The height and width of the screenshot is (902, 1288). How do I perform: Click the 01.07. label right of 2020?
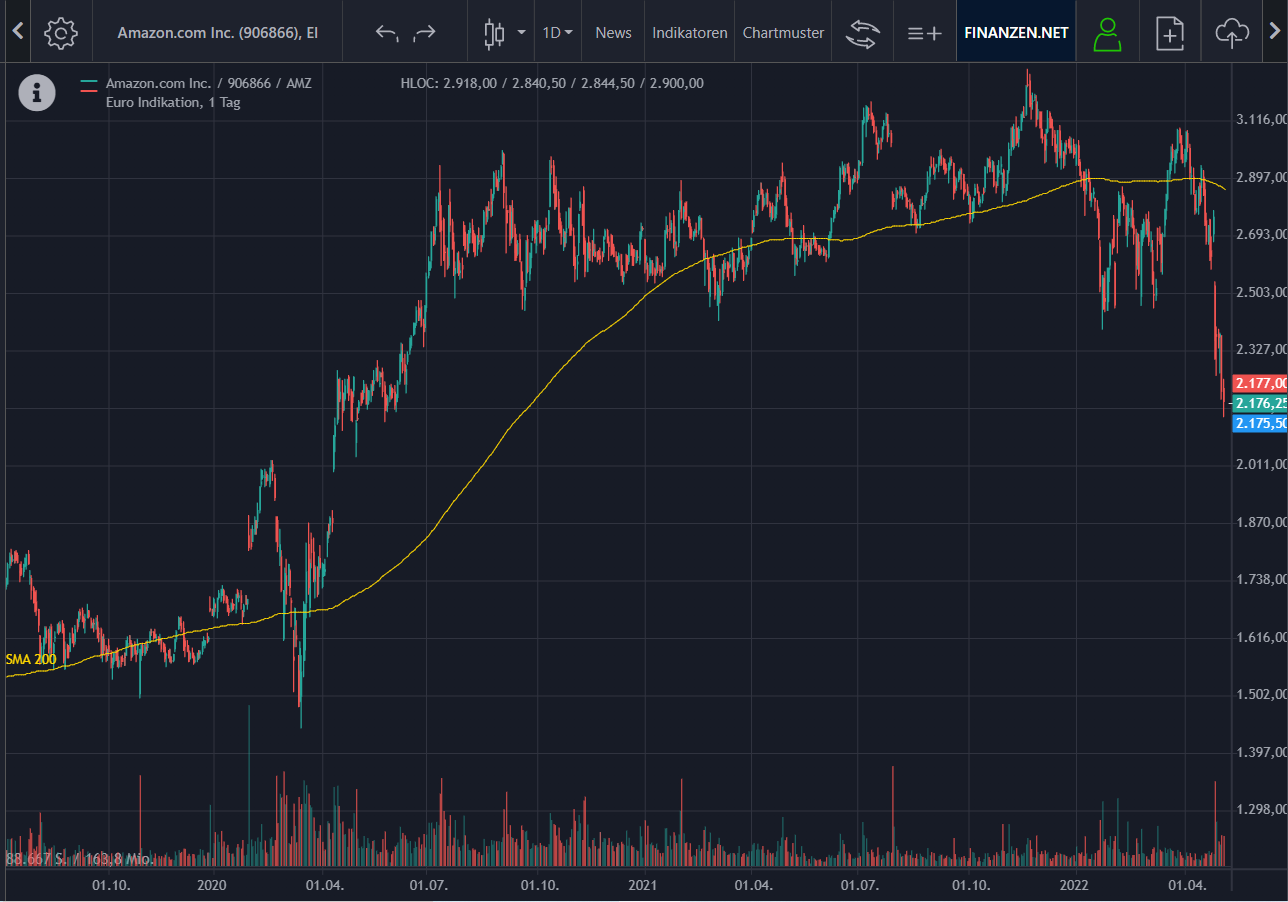(x=427, y=885)
